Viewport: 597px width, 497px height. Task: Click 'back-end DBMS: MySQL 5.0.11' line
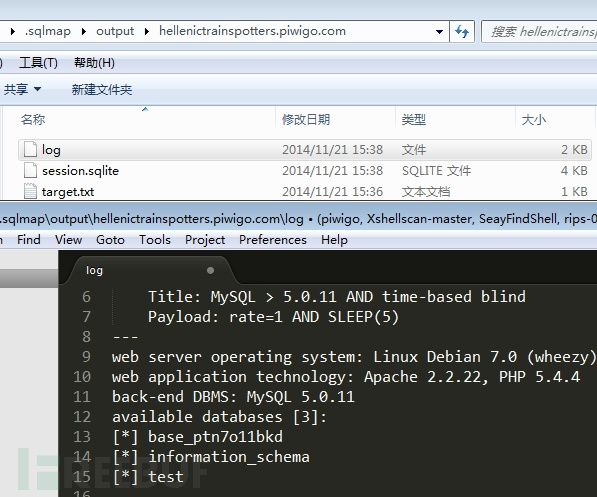point(233,397)
